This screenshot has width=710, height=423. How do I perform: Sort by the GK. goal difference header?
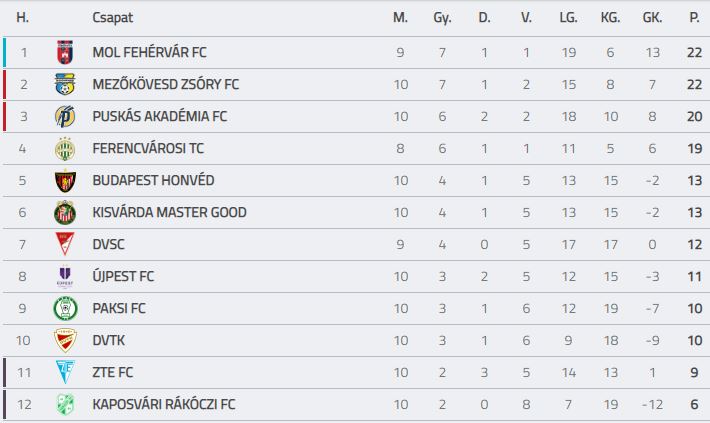(652, 18)
